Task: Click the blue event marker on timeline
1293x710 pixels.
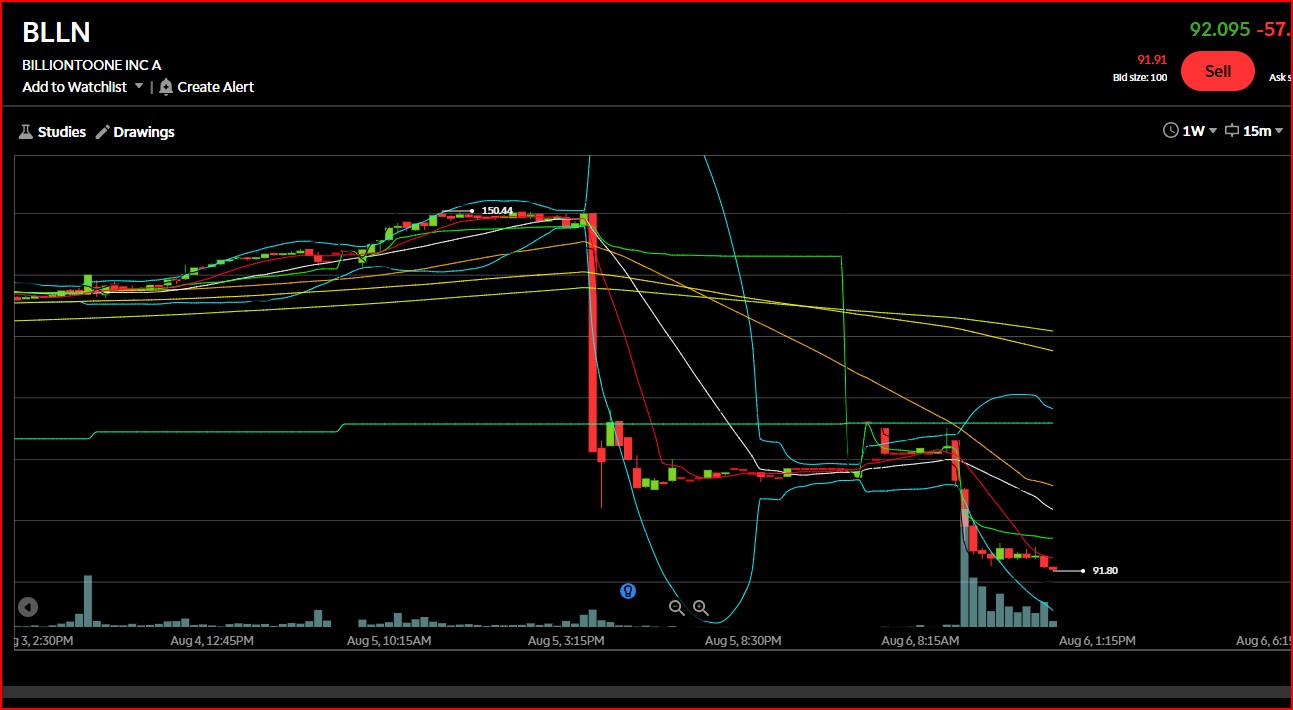Action: (x=628, y=591)
